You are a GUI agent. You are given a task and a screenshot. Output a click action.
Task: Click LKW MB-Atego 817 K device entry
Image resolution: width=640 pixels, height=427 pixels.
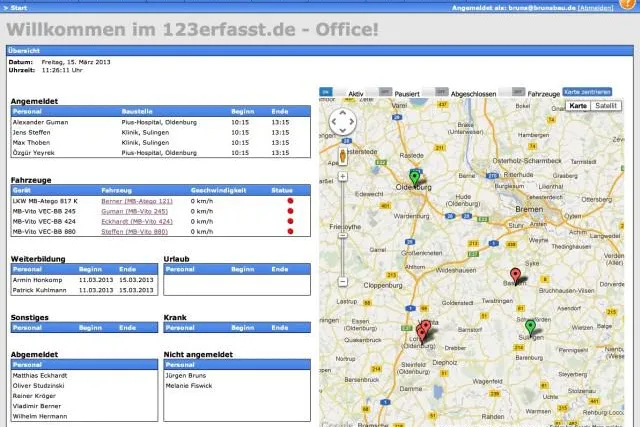(45, 201)
